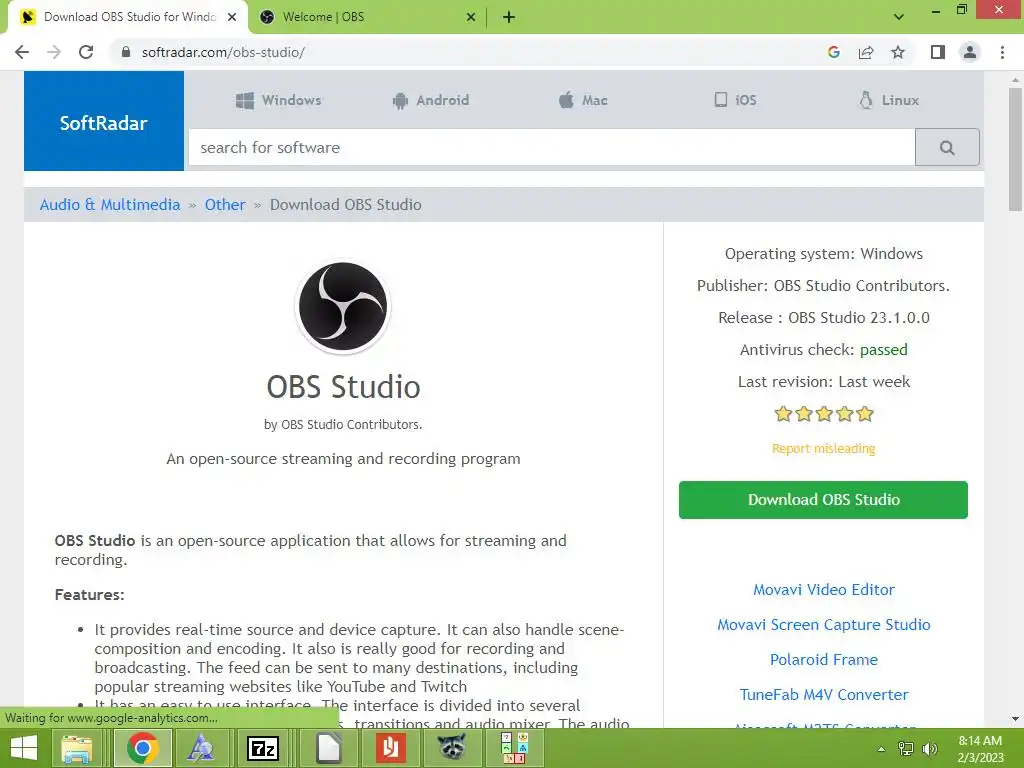The width and height of the screenshot is (1024, 768).
Task: Click the network tray icon
Action: tap(906, 749)
